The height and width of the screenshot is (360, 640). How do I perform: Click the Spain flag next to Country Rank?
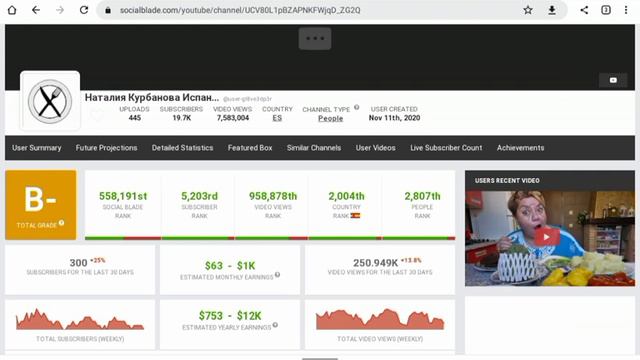[355, 216]
